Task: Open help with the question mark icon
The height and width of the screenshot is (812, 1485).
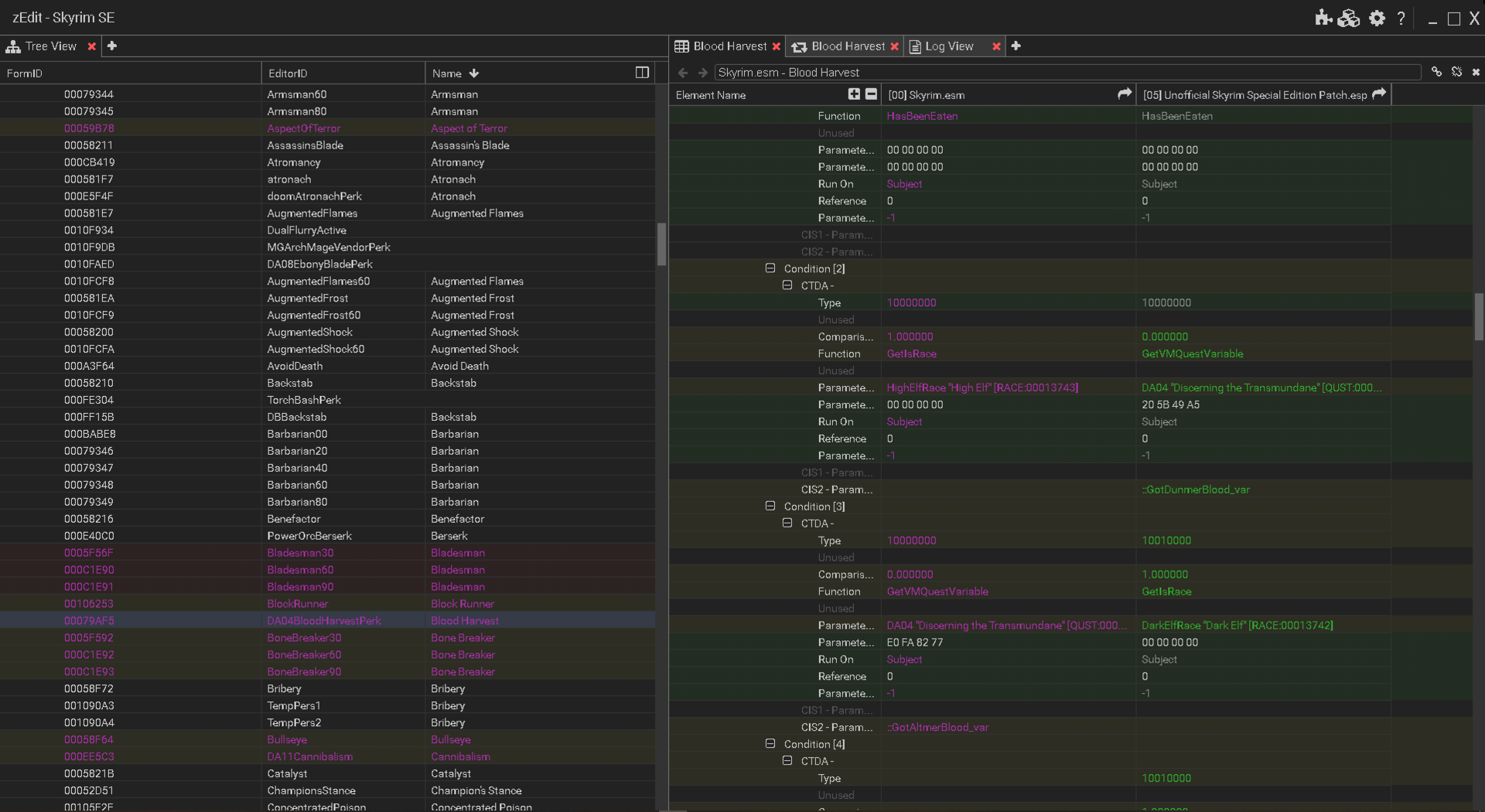Action: coord(1401,18)
